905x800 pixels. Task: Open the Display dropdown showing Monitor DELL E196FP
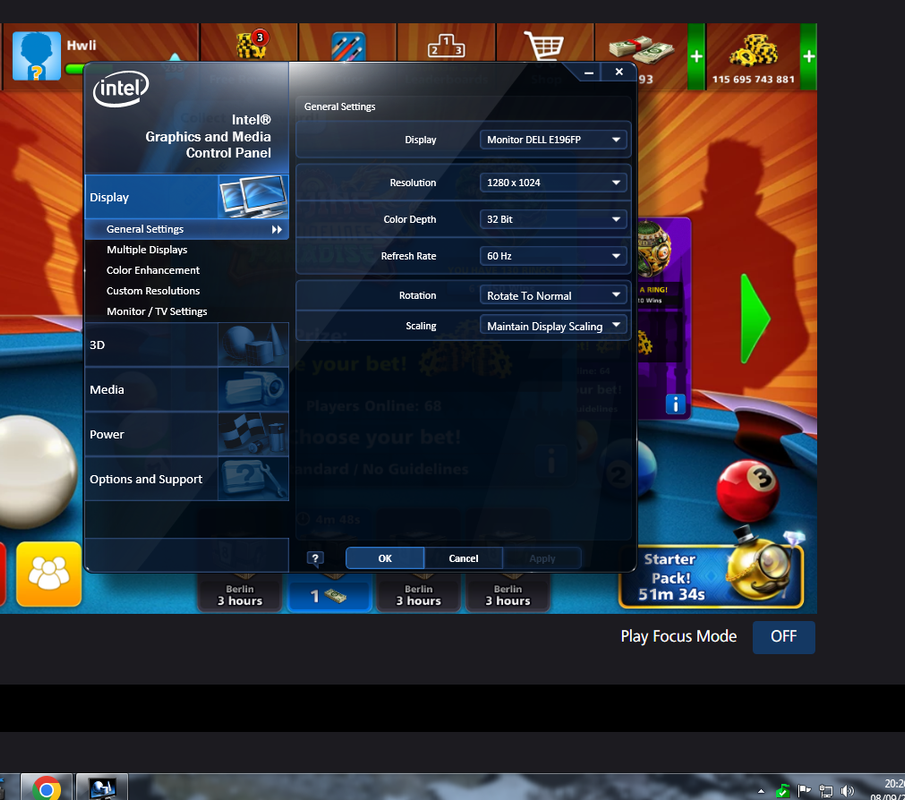pyautogui.click(x=553, y=140)
